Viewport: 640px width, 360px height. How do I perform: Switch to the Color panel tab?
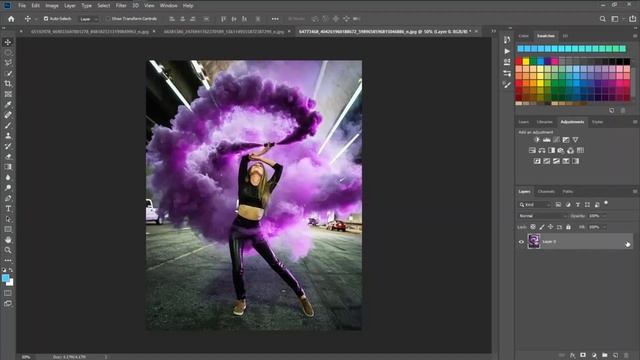[x=524, y=36]
